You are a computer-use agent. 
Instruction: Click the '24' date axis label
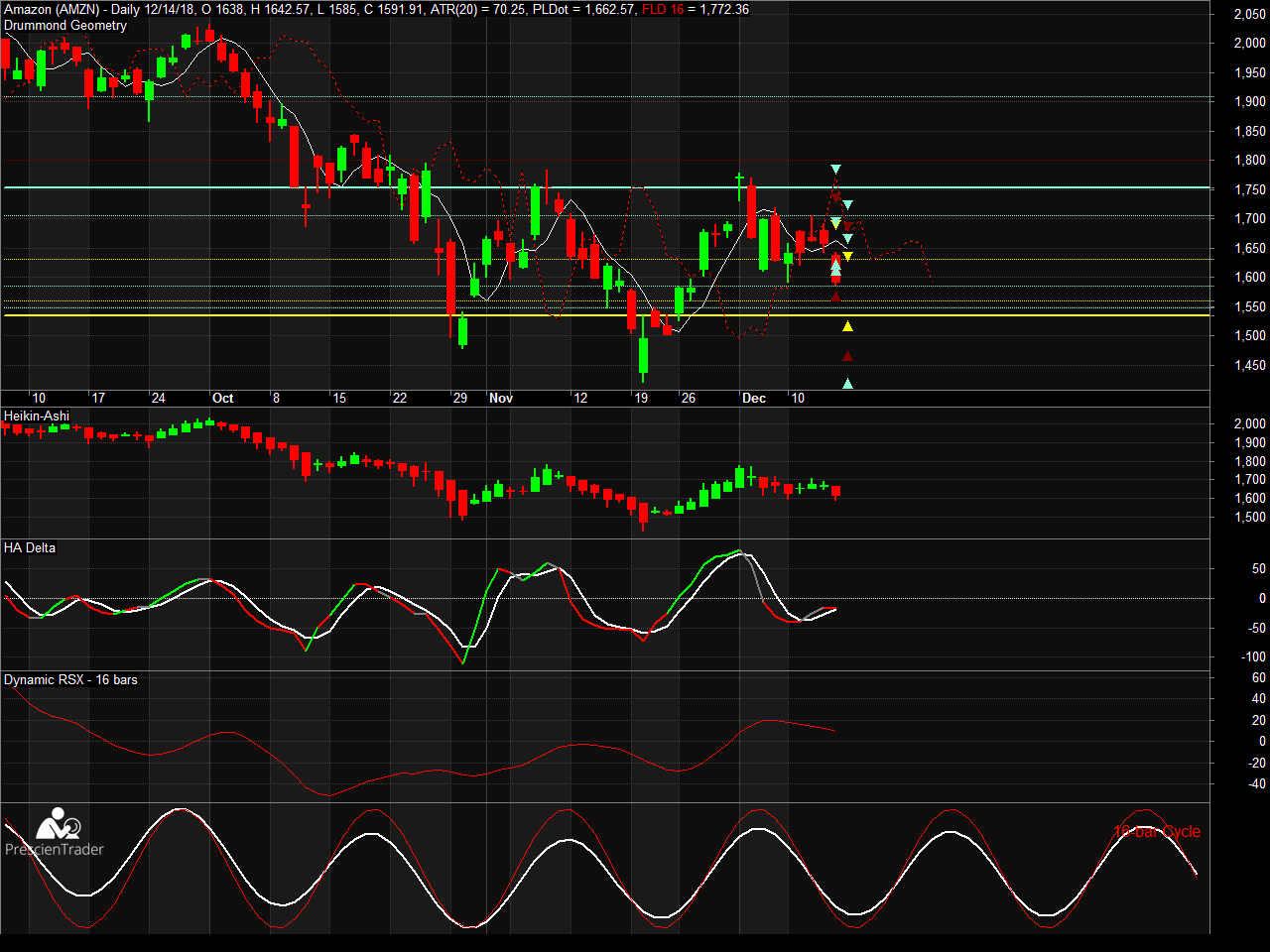click(x=159, y=398)
